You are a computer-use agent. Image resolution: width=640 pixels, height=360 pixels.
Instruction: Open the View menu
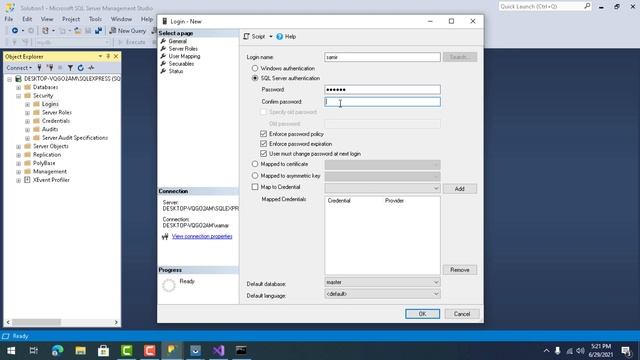point(47,19)
